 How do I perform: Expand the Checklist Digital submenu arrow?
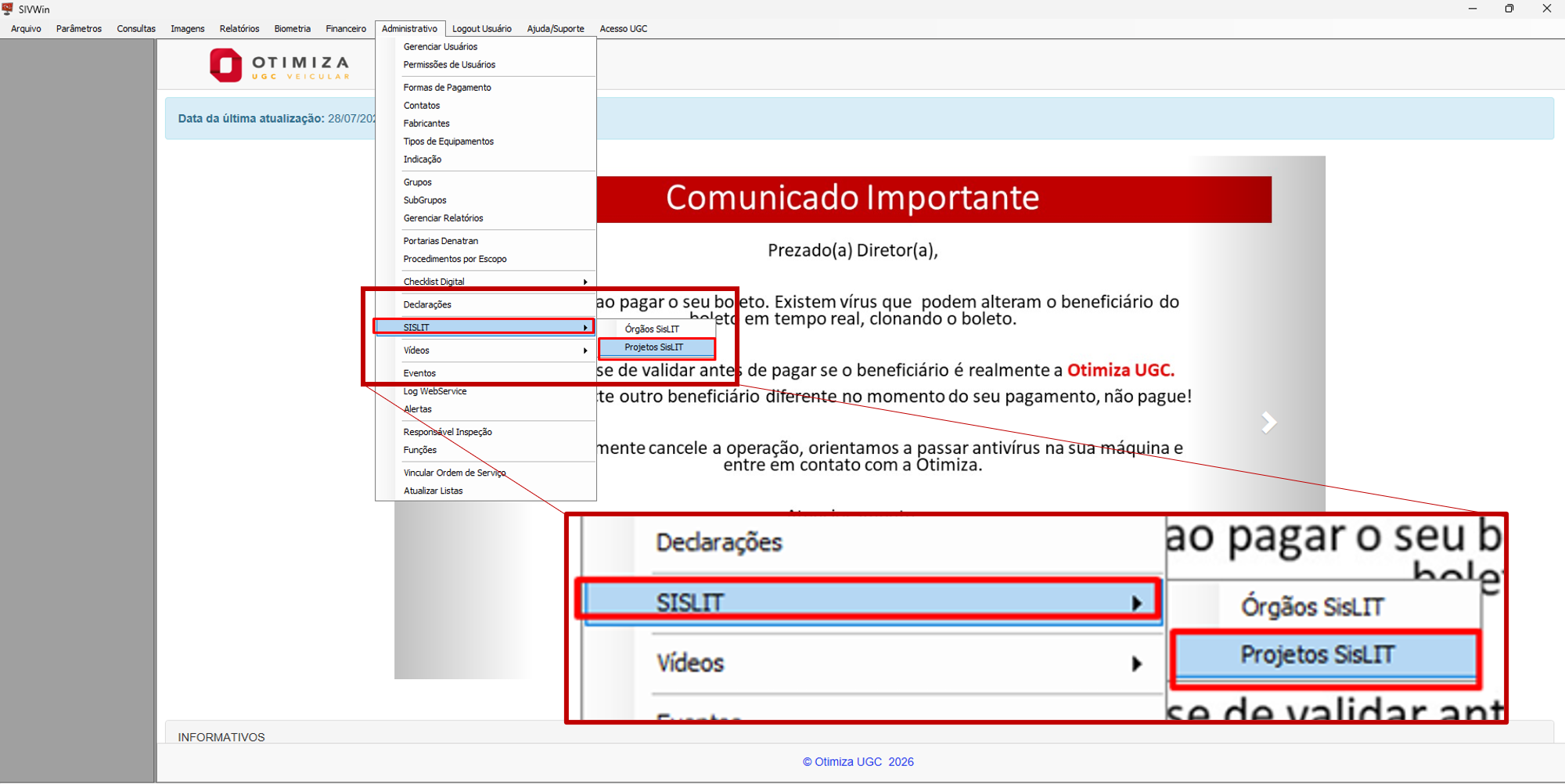(x=585, y=282)
